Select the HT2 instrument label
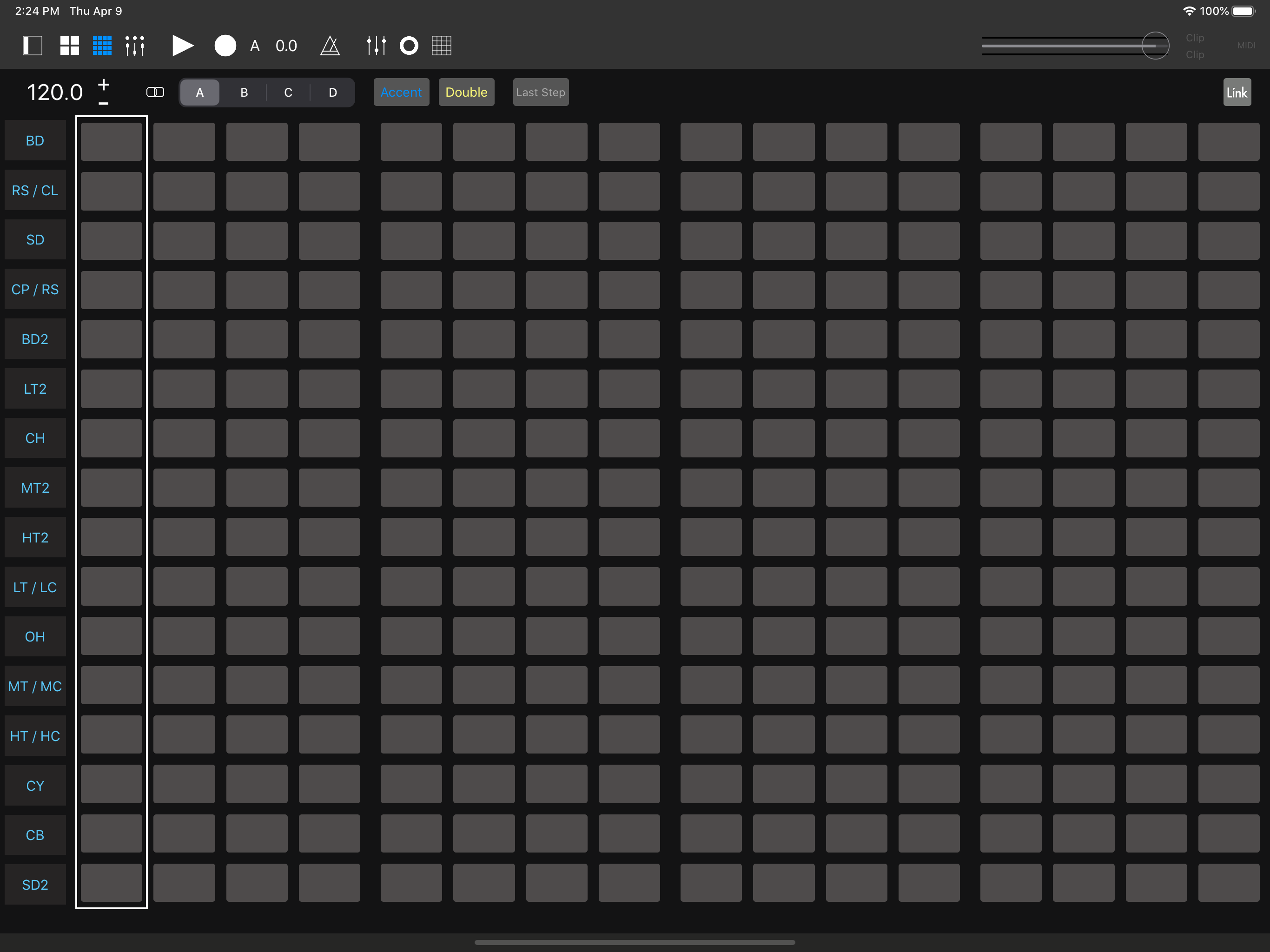This screenshot has width=1270, height=952. (x=35, y=538)
